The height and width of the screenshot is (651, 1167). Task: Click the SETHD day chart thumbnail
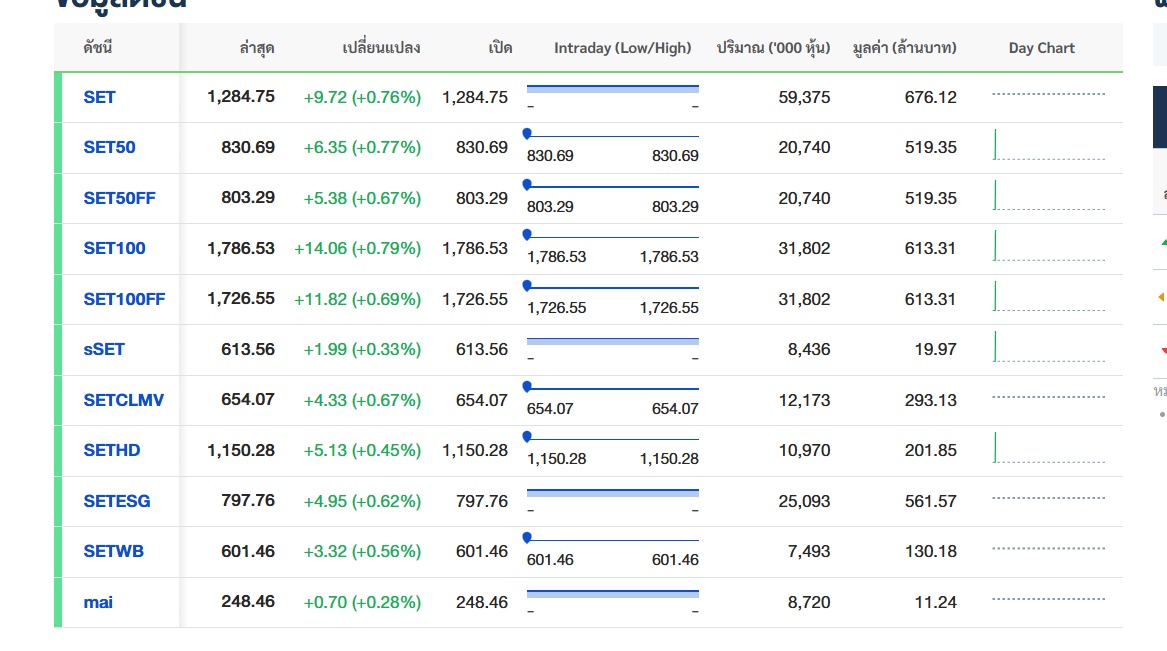pyautogui.click(x=1048, y=449)
